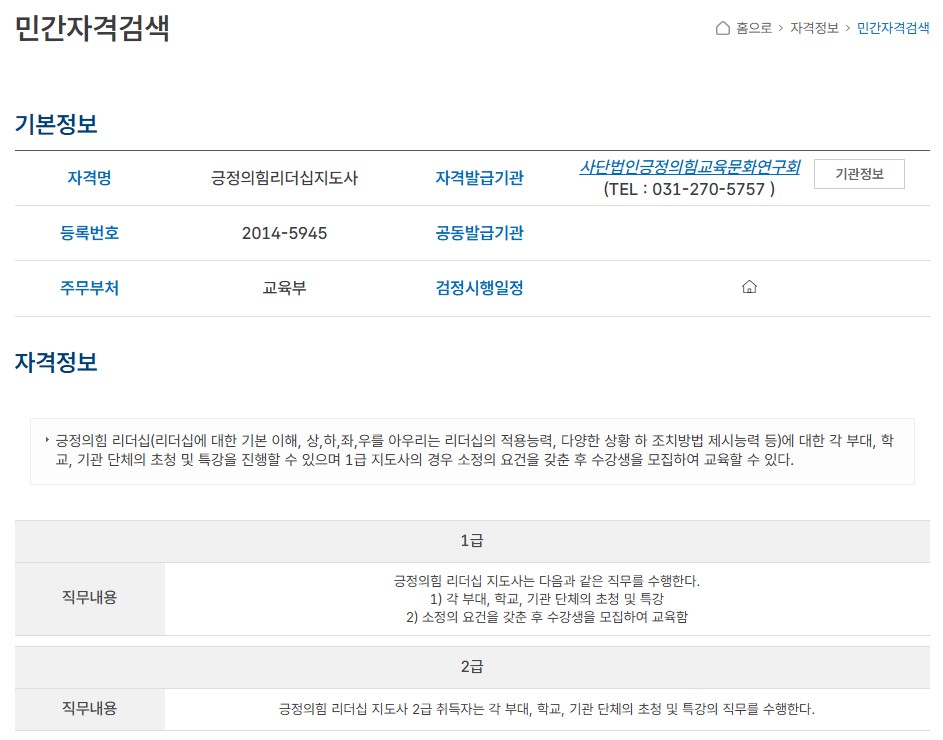The image size is (943, 740).
Task: Click the house icon in 검정시행일정 row
Action: click(x=749, y=288)
